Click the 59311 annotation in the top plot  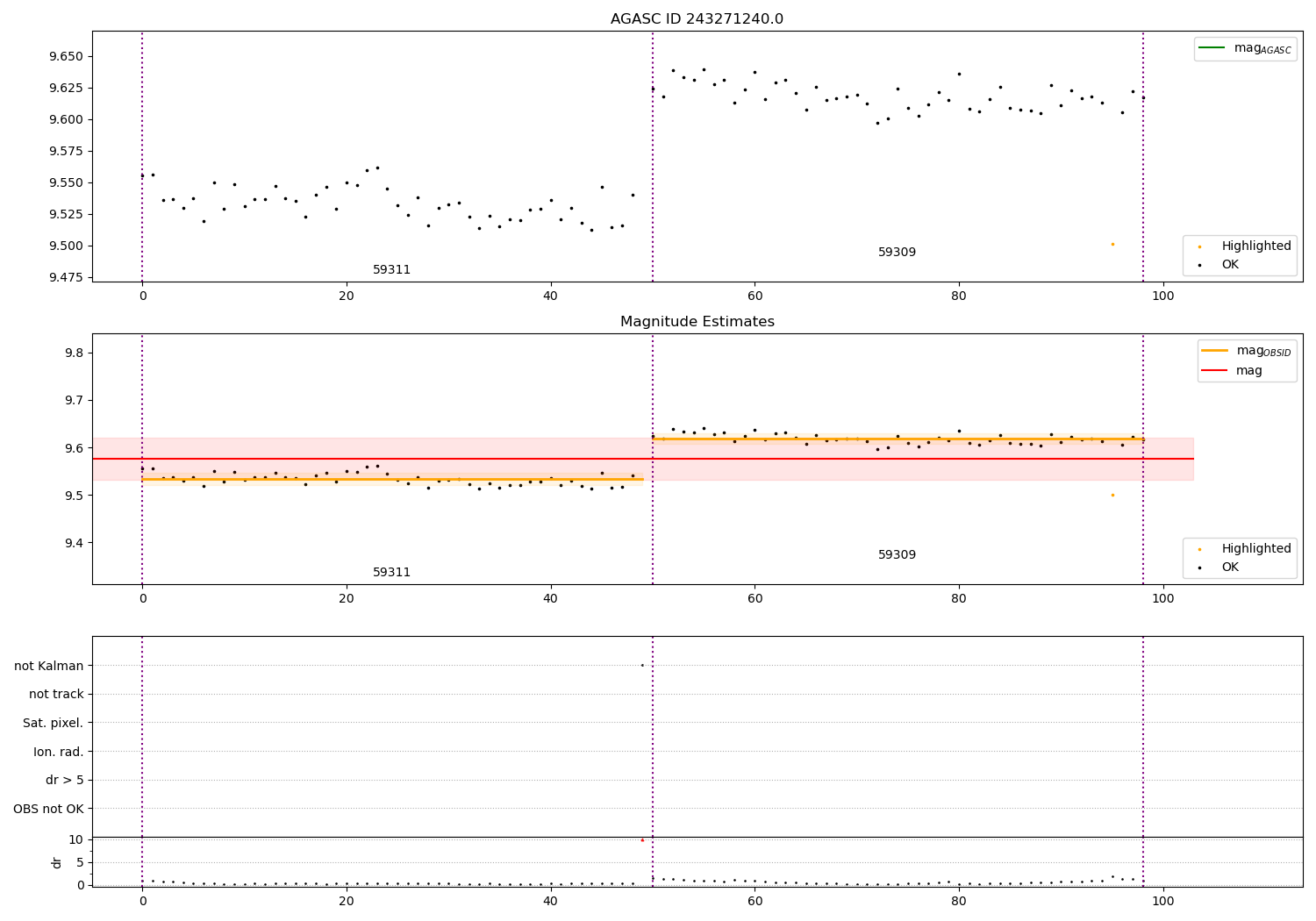tap(391, 270)
